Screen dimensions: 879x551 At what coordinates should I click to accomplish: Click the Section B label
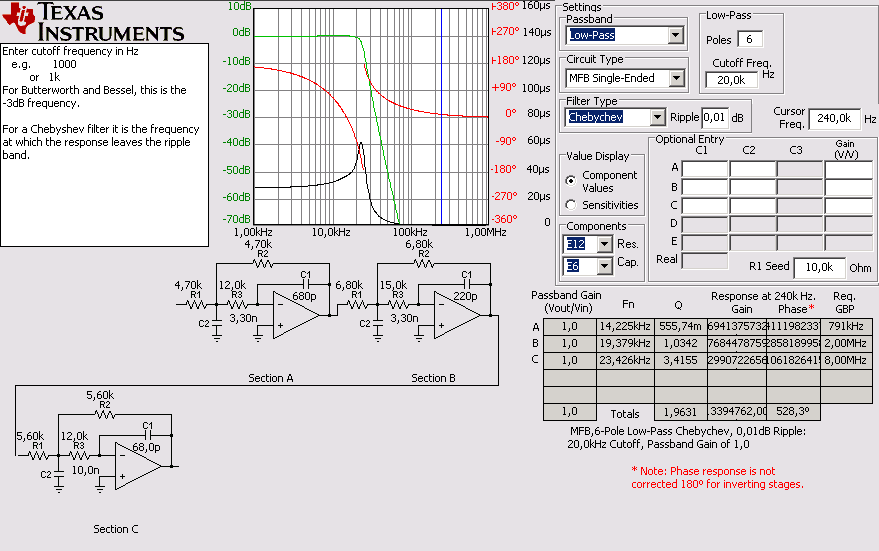click(x=433, y=378)
